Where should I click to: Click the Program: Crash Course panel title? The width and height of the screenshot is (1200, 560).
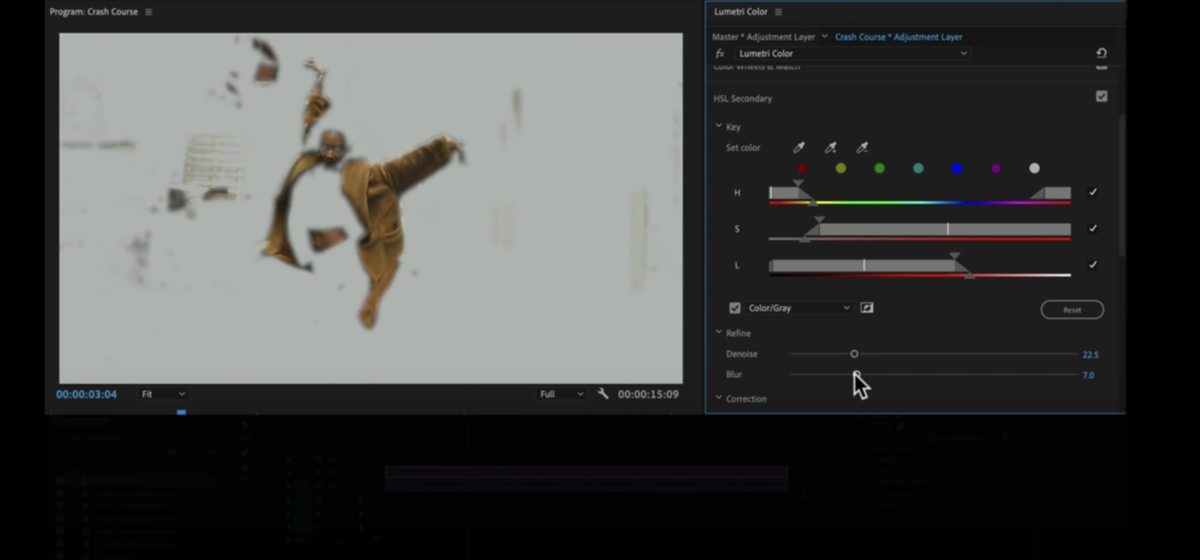pyautogui.click(x=94, y=12)
